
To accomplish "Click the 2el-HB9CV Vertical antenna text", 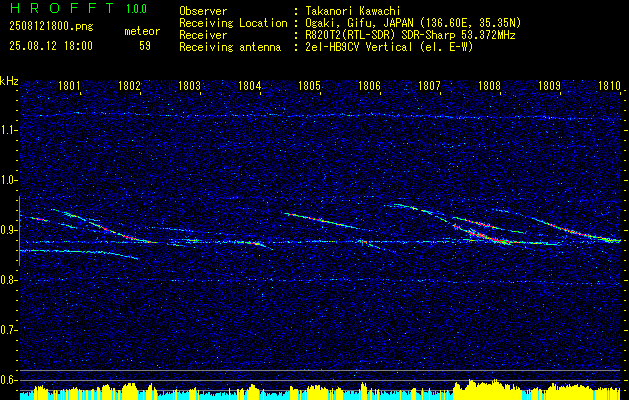I will (389, 47).
